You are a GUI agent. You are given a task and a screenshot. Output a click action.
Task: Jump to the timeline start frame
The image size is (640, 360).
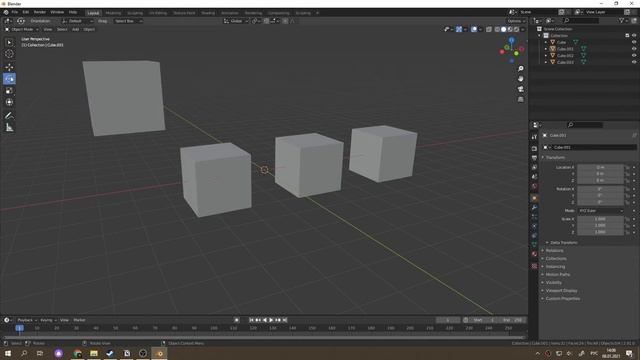(x=251, y=320)
